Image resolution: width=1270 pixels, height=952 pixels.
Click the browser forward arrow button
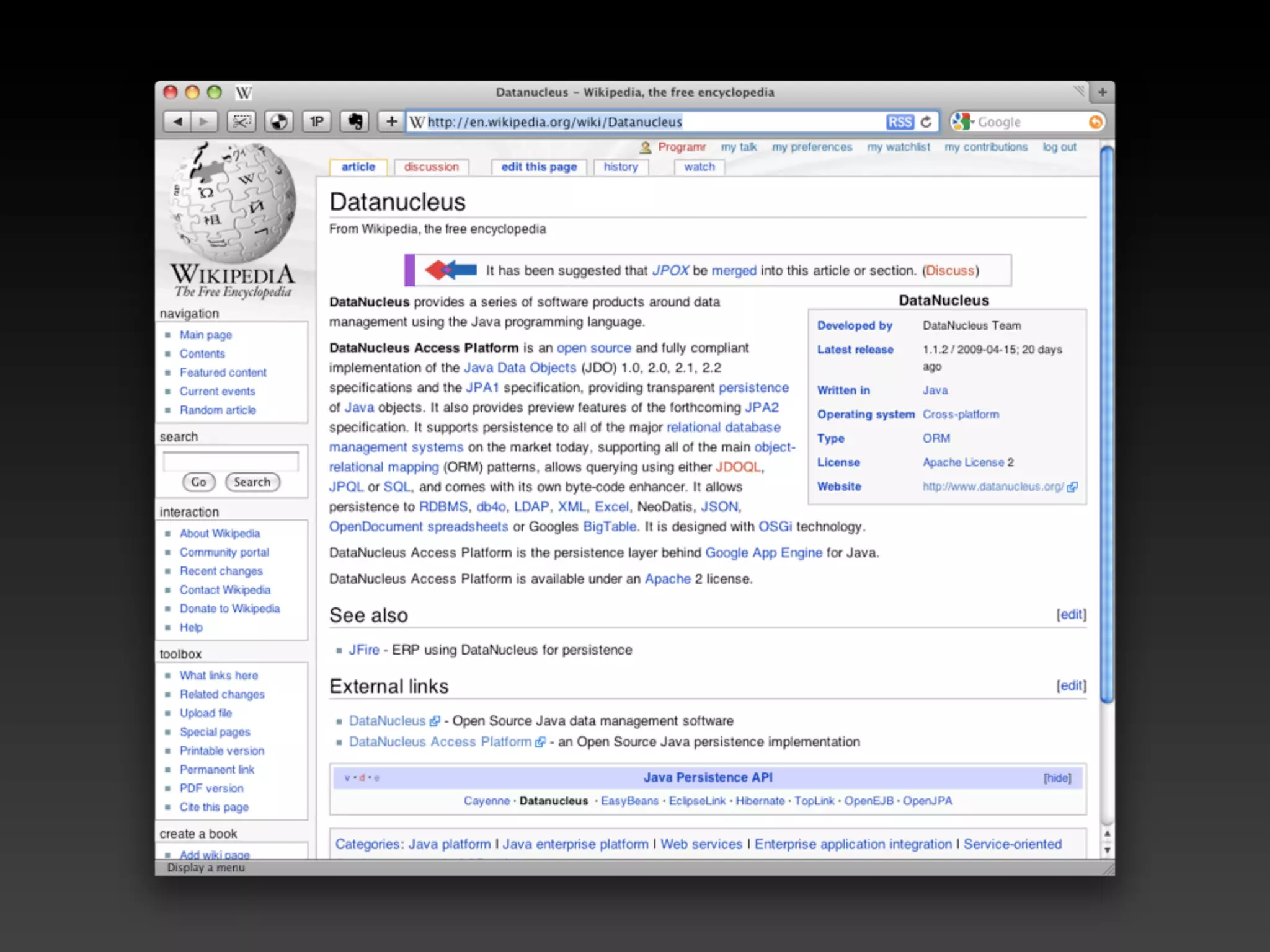[204, 121]
